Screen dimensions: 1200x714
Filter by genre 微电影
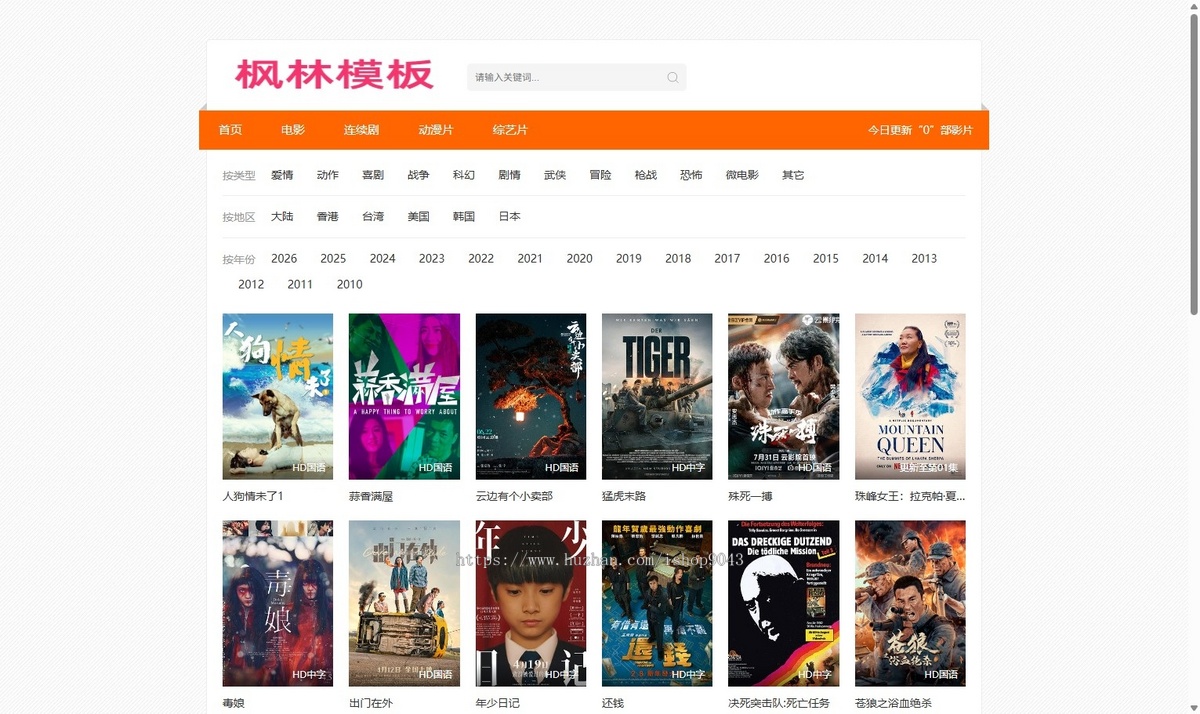click(742, 175)
